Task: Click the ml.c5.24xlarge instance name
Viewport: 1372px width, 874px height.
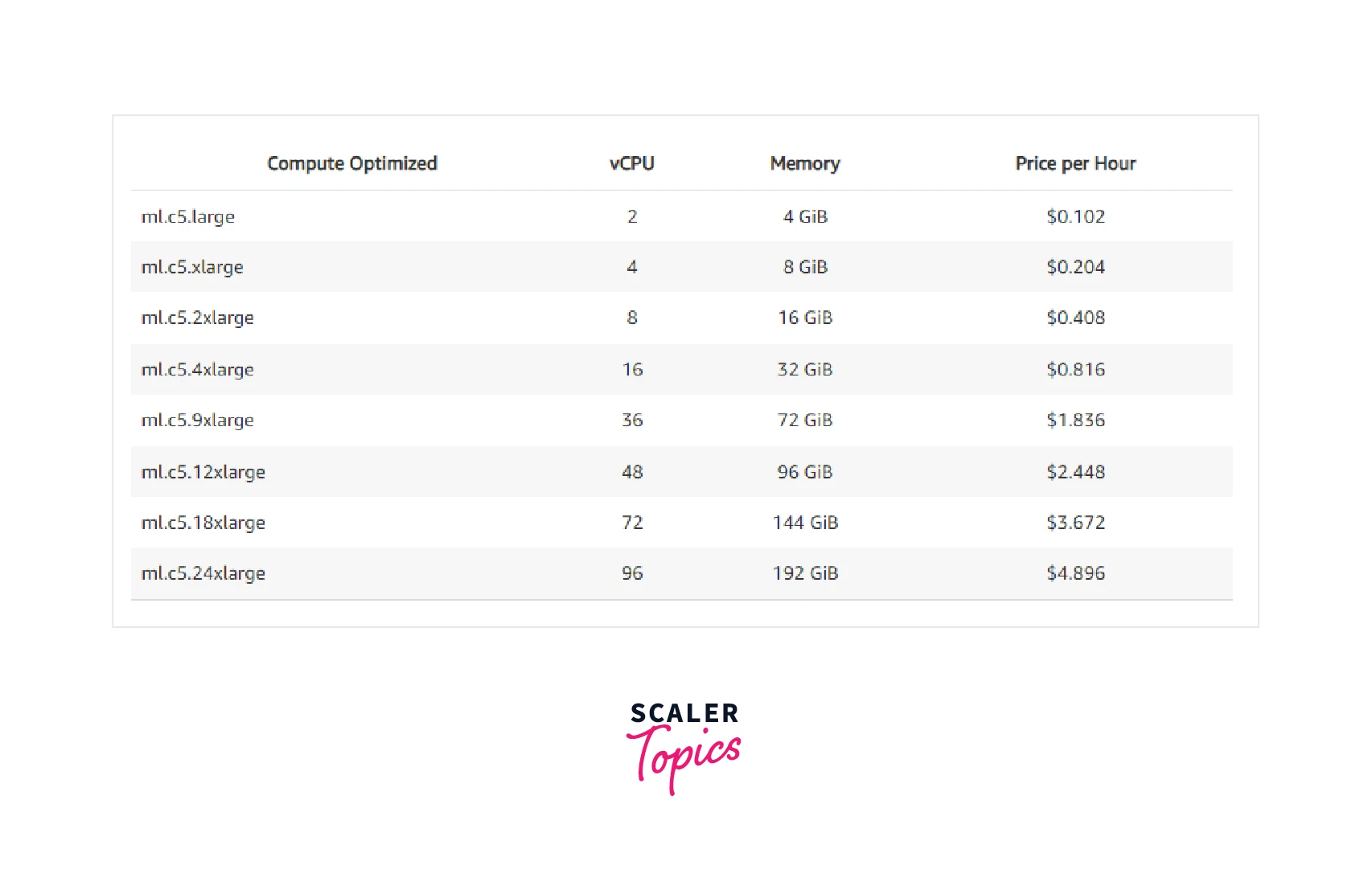Action: pyautogui.click(x=203, y=573)
